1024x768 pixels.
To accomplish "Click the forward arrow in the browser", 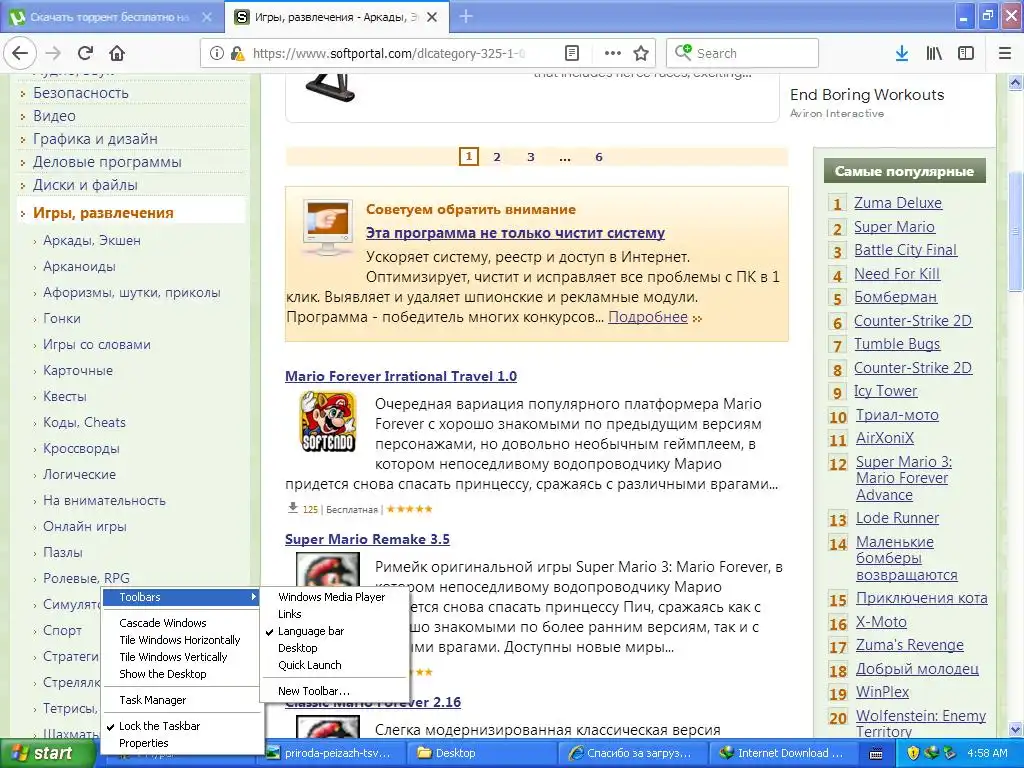I will point(54,53).
